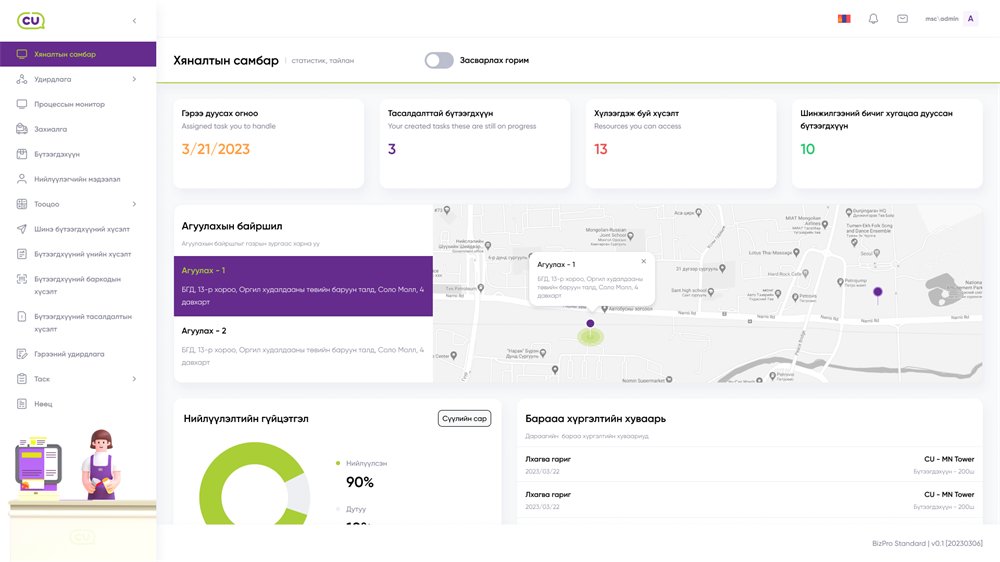Select the Агуулах - 2 warehouse row

303,346
